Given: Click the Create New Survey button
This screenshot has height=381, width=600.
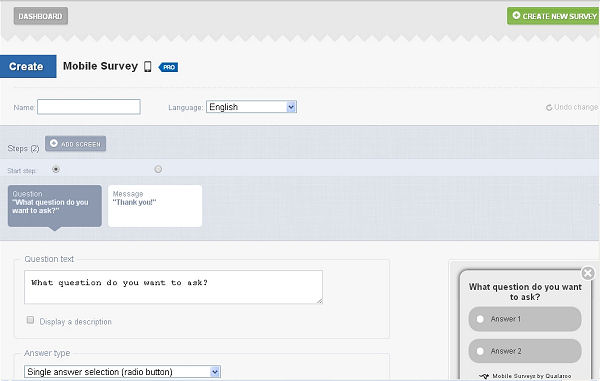Looking at the screenshot, I should click(553, 16).
